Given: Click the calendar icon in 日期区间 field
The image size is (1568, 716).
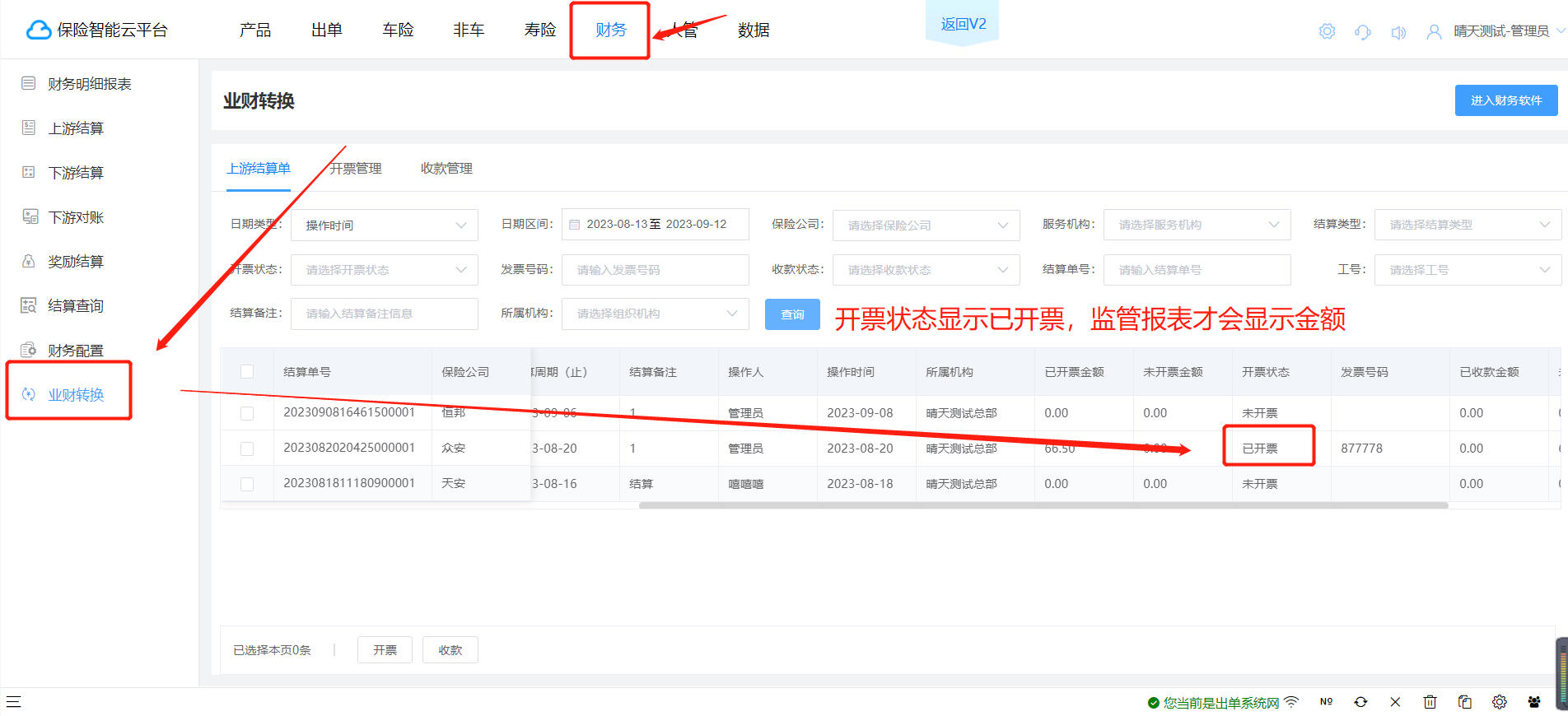Looking at the screenshot, I should [575, 225].
